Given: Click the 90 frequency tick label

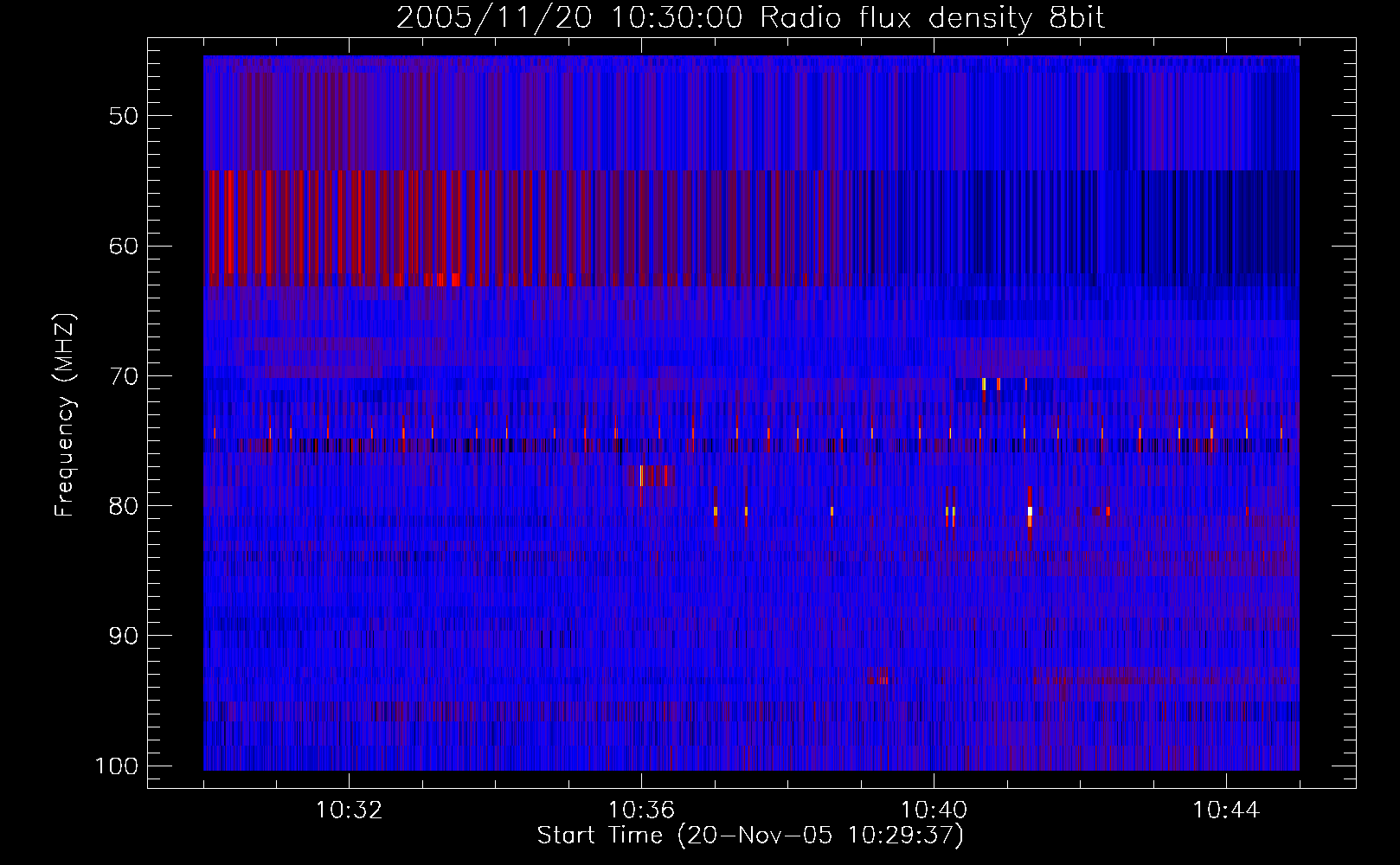Looking at the screenshot, I should point(124,636).
